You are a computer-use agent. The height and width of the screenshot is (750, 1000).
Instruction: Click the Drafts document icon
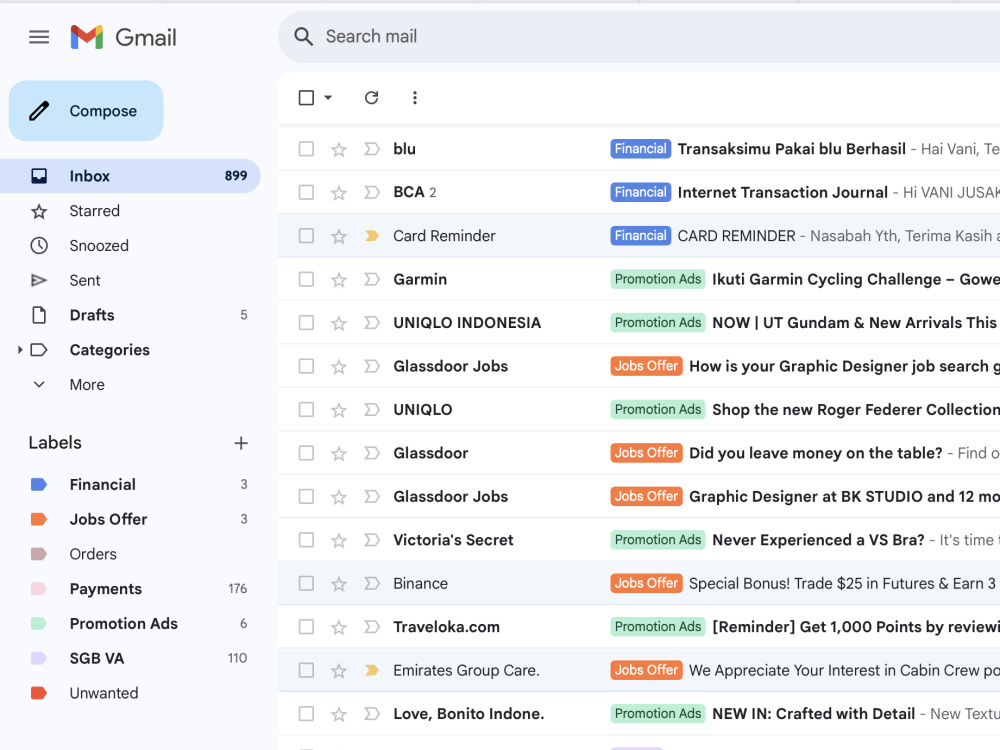point(39,315)
